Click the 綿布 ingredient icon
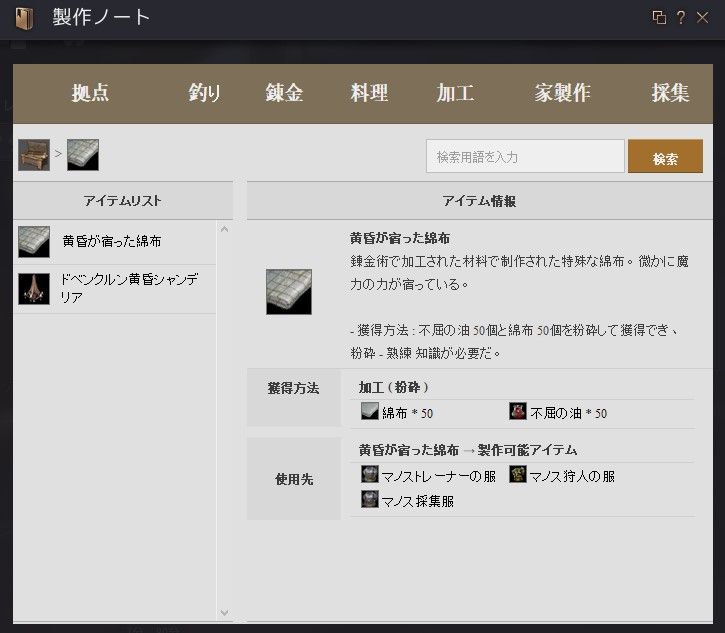 (x=369, y=411)
